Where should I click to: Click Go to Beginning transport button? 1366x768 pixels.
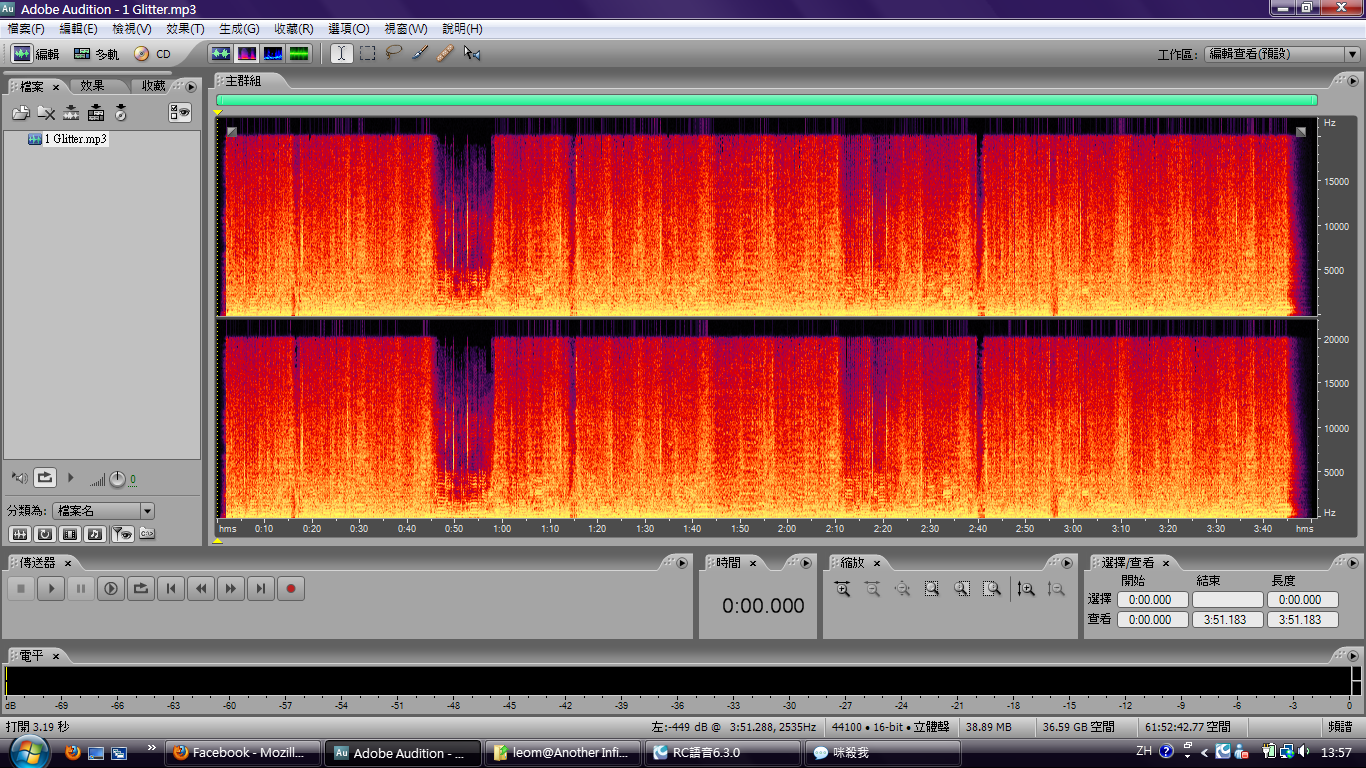[171, 589]
